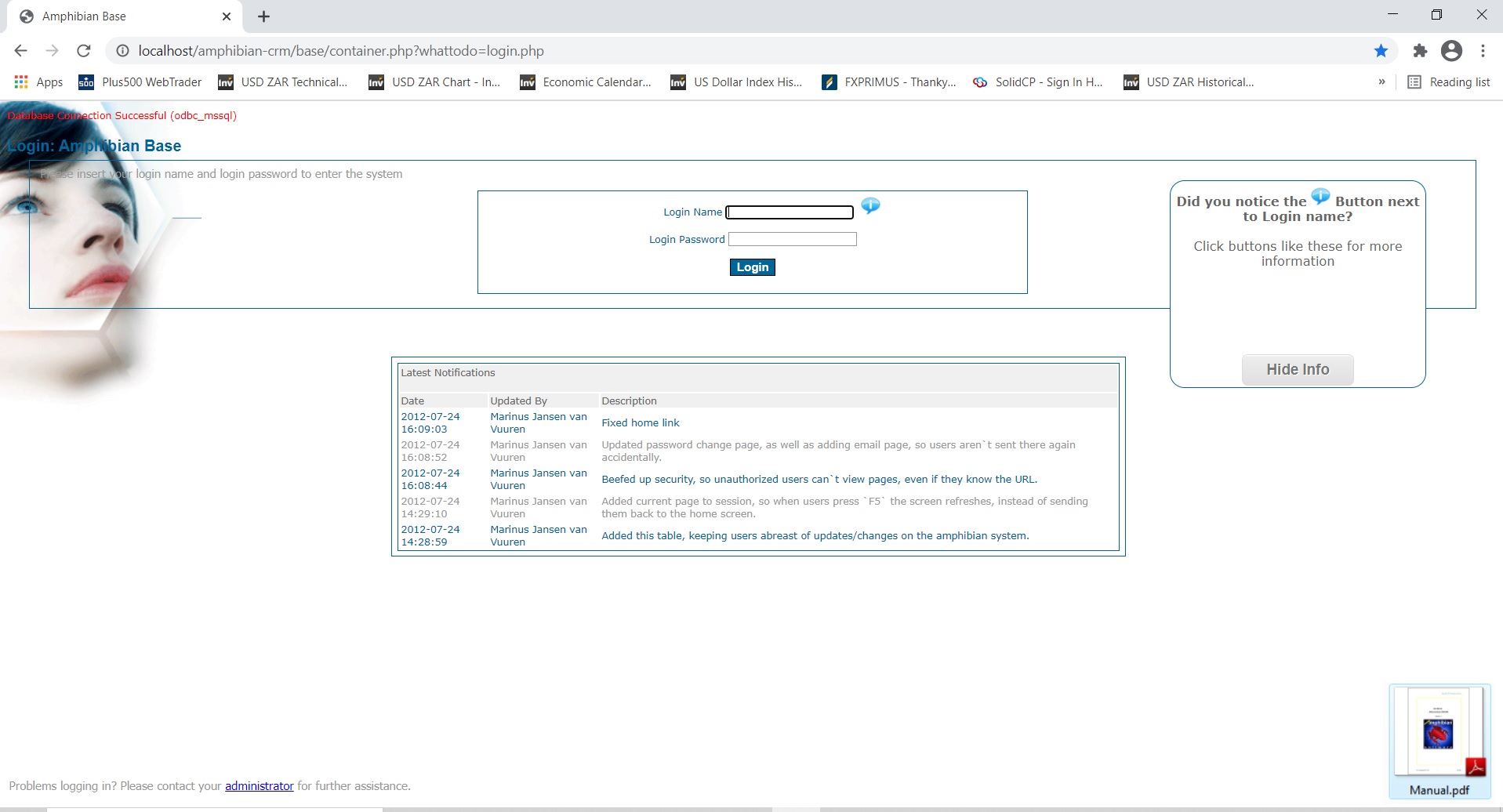Open the US Dollar Index His... bookmark
Image resolution: width=1503 pixels, height=812 pixels.
click(736, 82)
